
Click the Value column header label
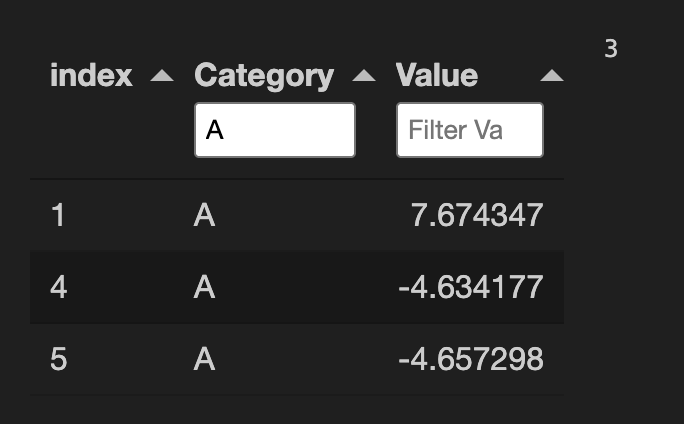click(437, 75)
